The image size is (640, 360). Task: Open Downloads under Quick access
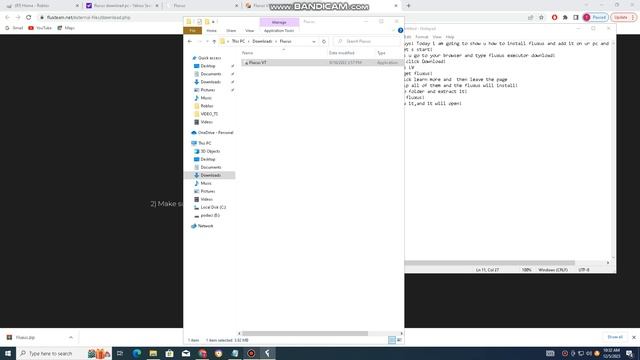click(x=210, y=82)
